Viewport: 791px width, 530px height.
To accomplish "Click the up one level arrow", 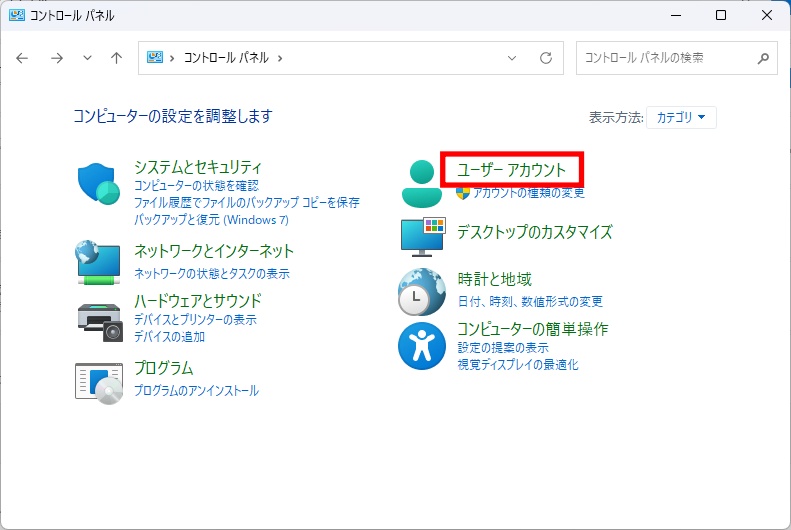I will [116, 58].
